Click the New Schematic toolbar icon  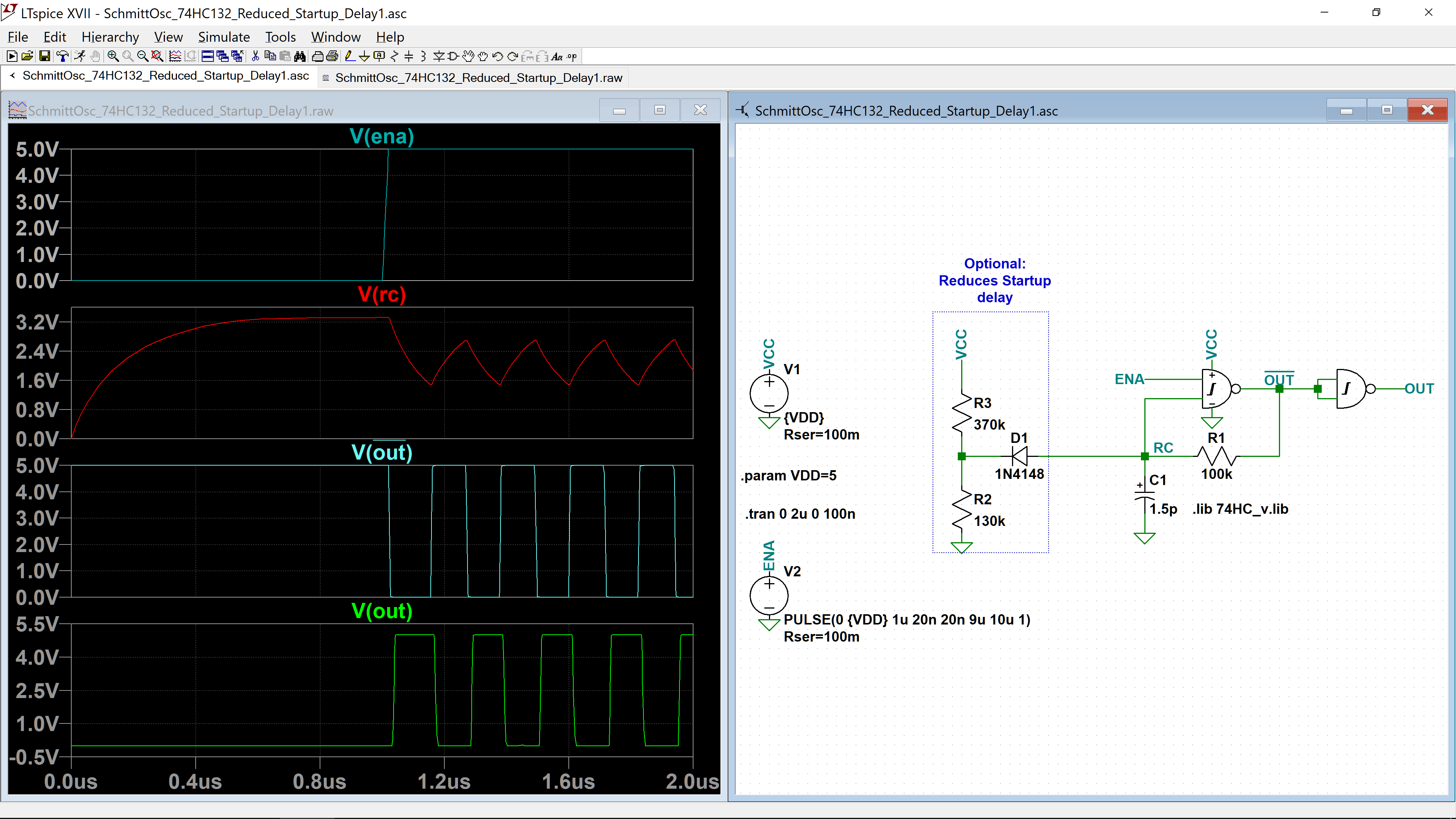coord(12,56)
